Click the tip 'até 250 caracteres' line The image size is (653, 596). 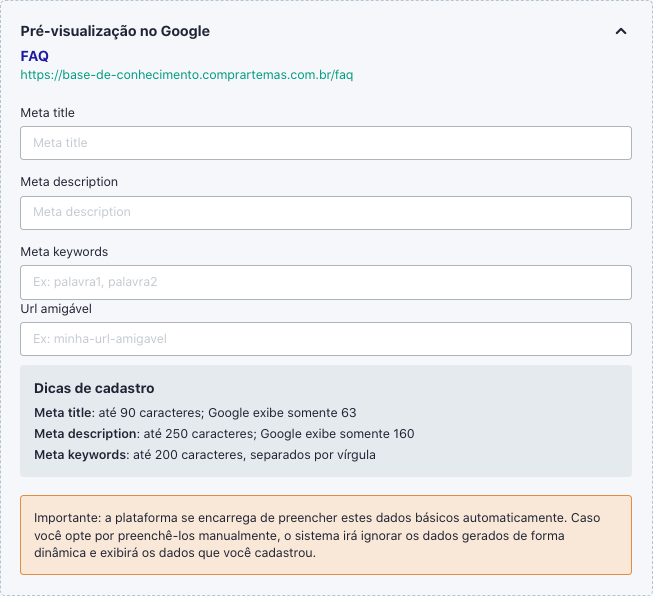tap(224, 434)
